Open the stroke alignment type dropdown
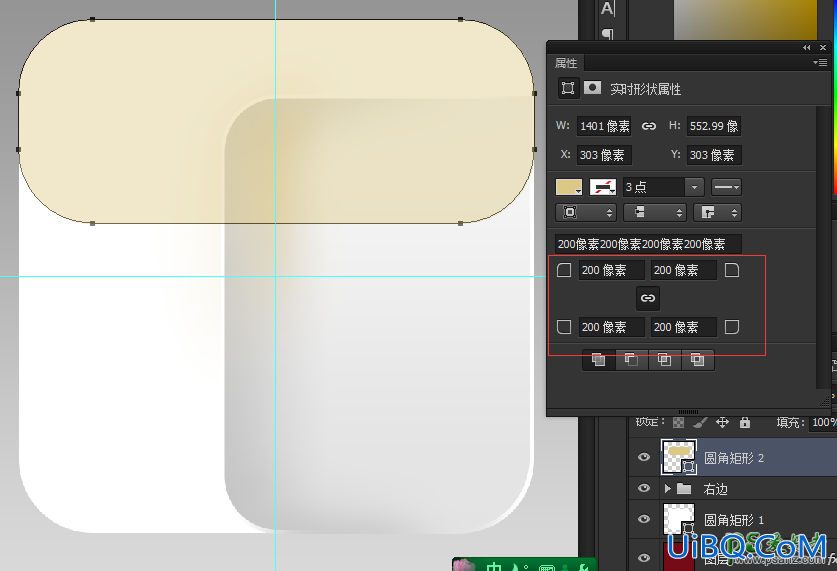This screenshot has height=571, width=837. [x=586, y=212]
